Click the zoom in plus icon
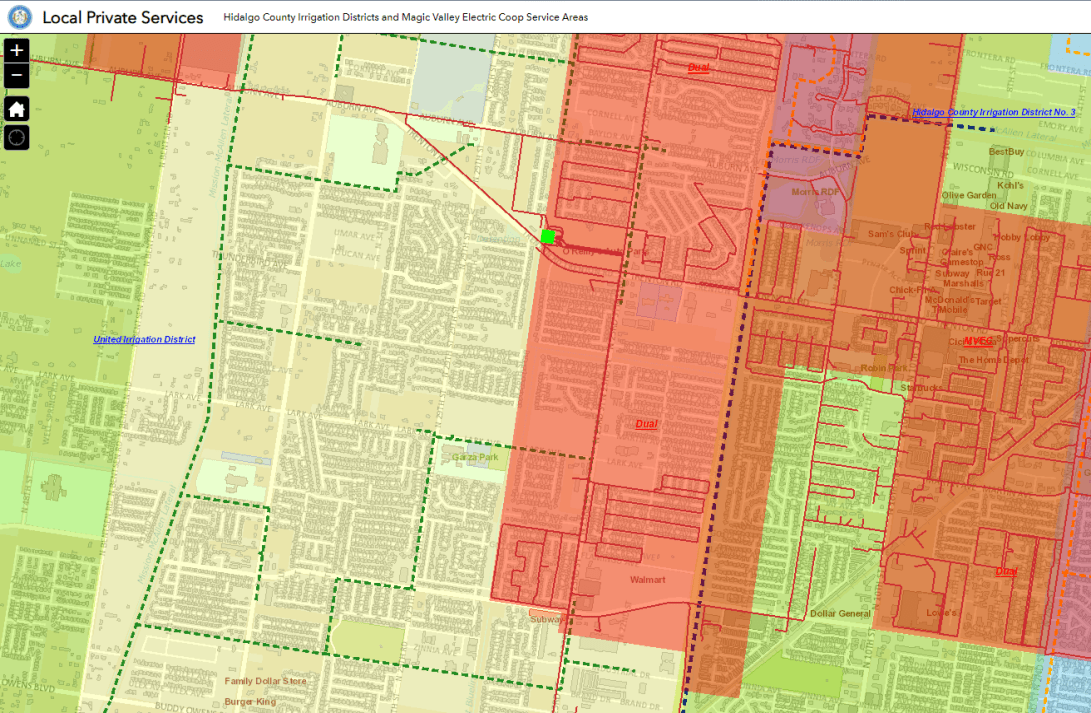The height and width of the screenshot is (713, 1091). pyautogui.click(x=15, y=49)
